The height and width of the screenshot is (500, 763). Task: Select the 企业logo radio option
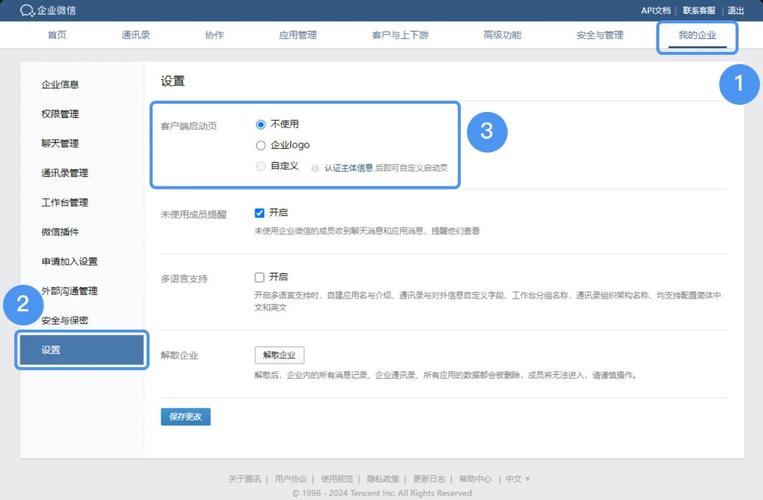point(261,145)
